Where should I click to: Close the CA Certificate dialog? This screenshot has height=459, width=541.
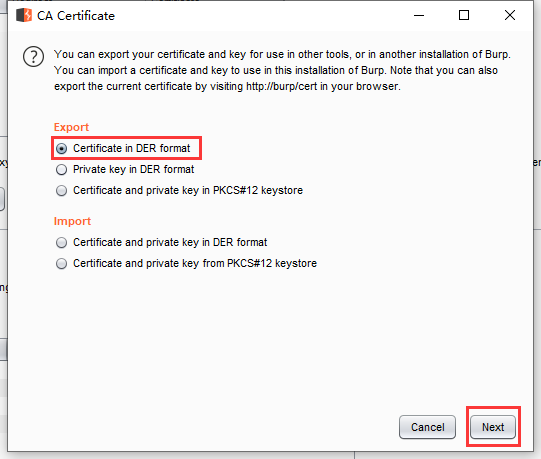510,15
